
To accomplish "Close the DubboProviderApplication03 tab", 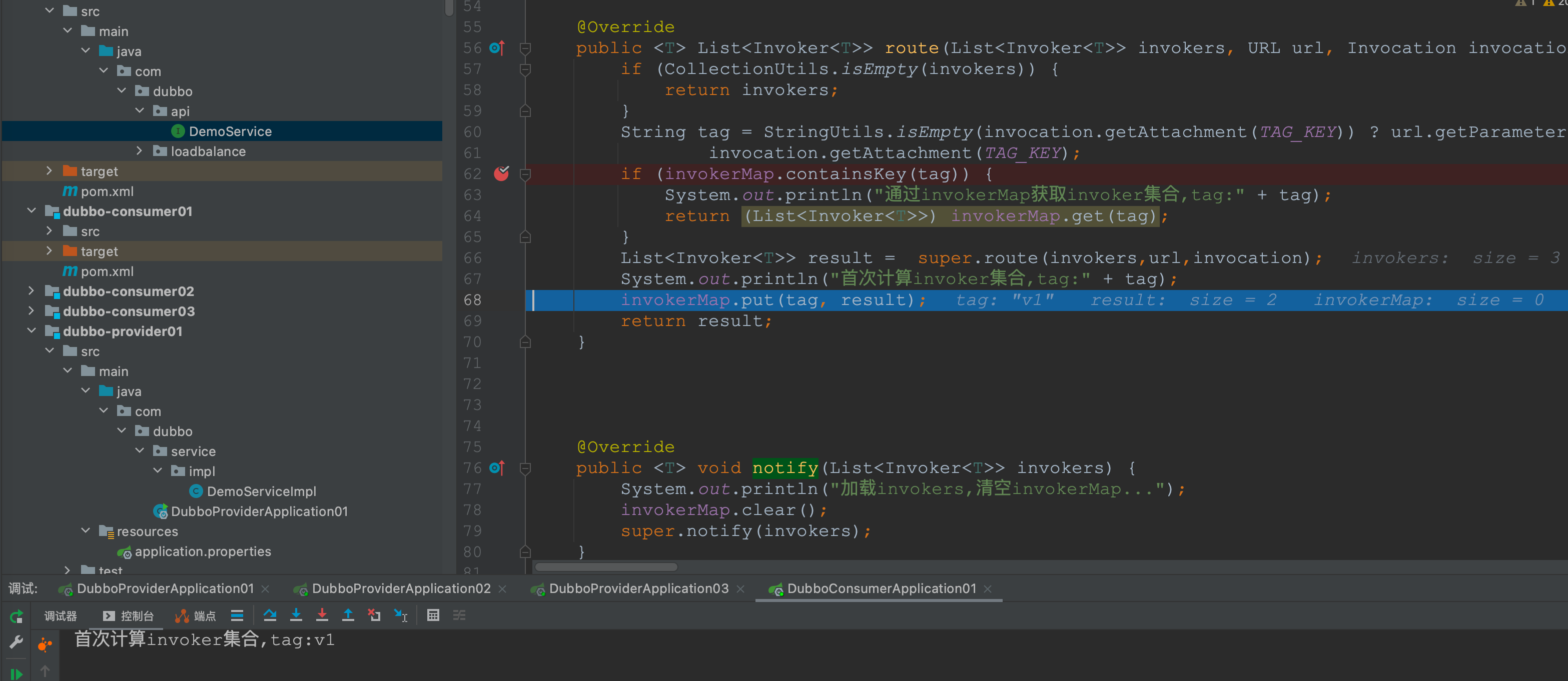I will click(740, 589).
